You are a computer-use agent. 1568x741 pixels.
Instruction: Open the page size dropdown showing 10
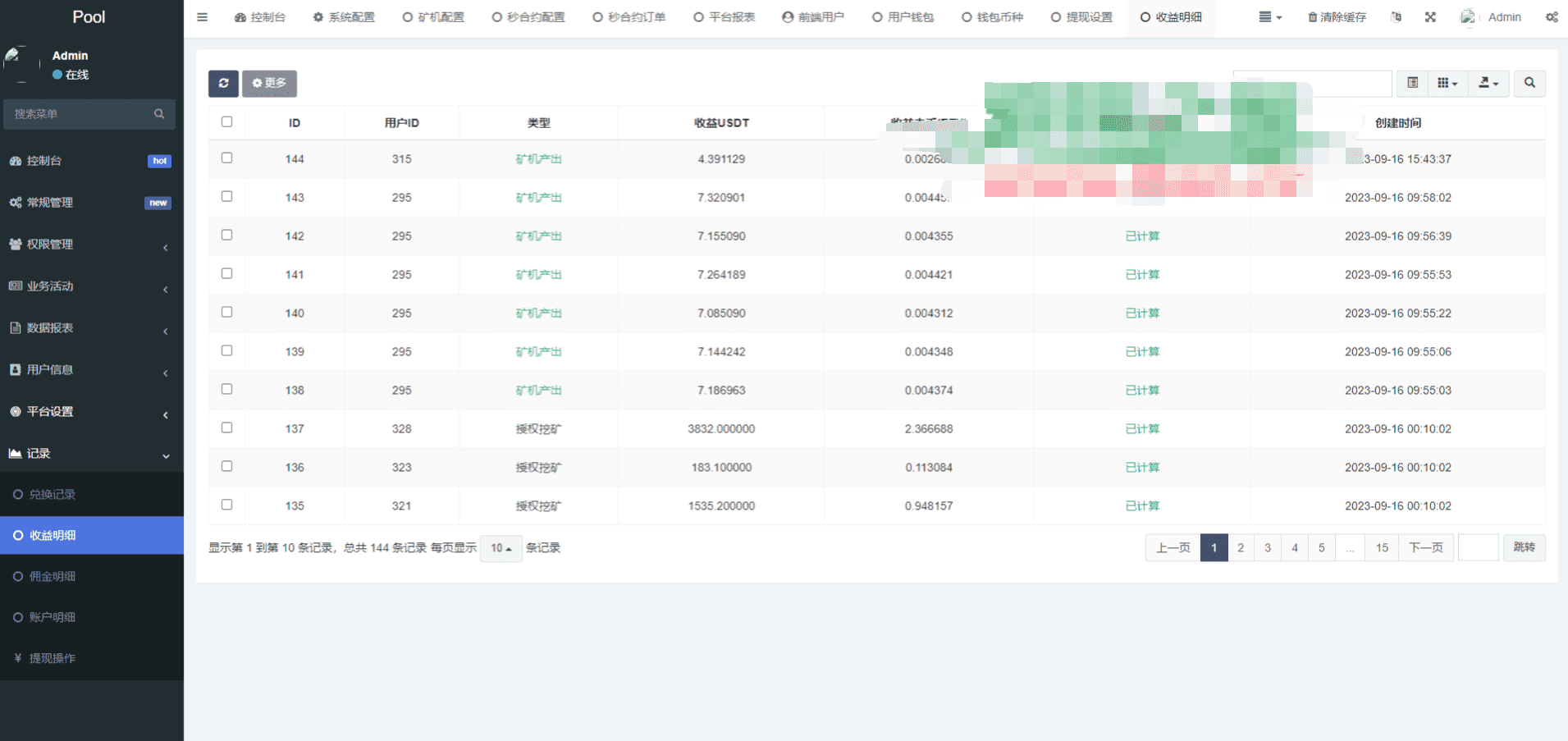(501, 548)
